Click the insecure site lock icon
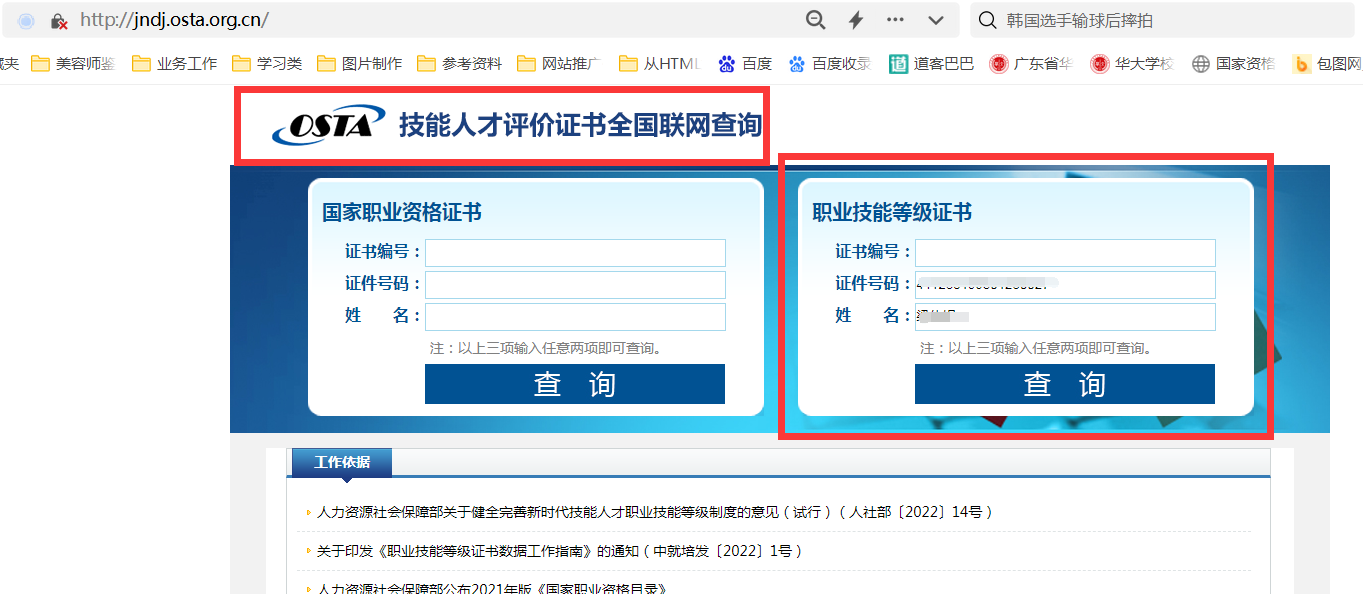Viewport: 1363px width, 594px height. pyautogui.click(x=59, y=20)
